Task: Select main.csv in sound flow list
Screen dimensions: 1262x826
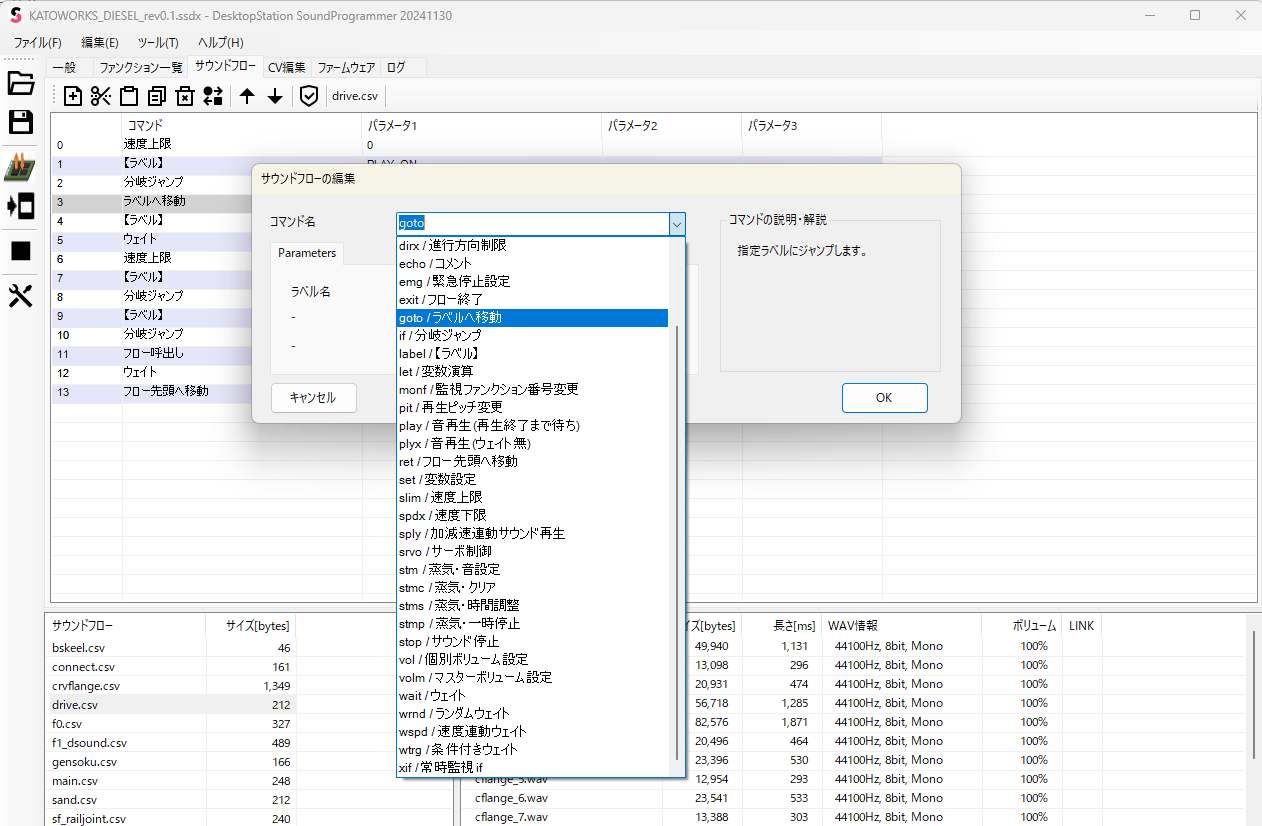Action: (x=75, y=781)
